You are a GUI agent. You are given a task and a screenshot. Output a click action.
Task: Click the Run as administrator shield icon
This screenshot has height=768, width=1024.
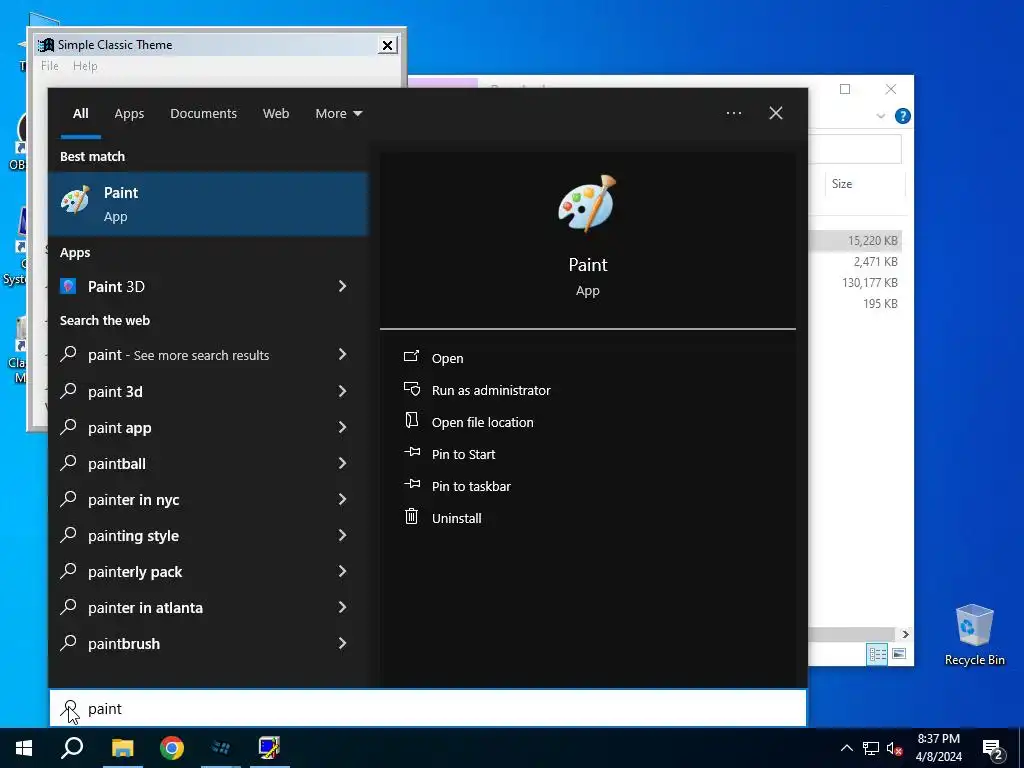[x=411, y=389]
